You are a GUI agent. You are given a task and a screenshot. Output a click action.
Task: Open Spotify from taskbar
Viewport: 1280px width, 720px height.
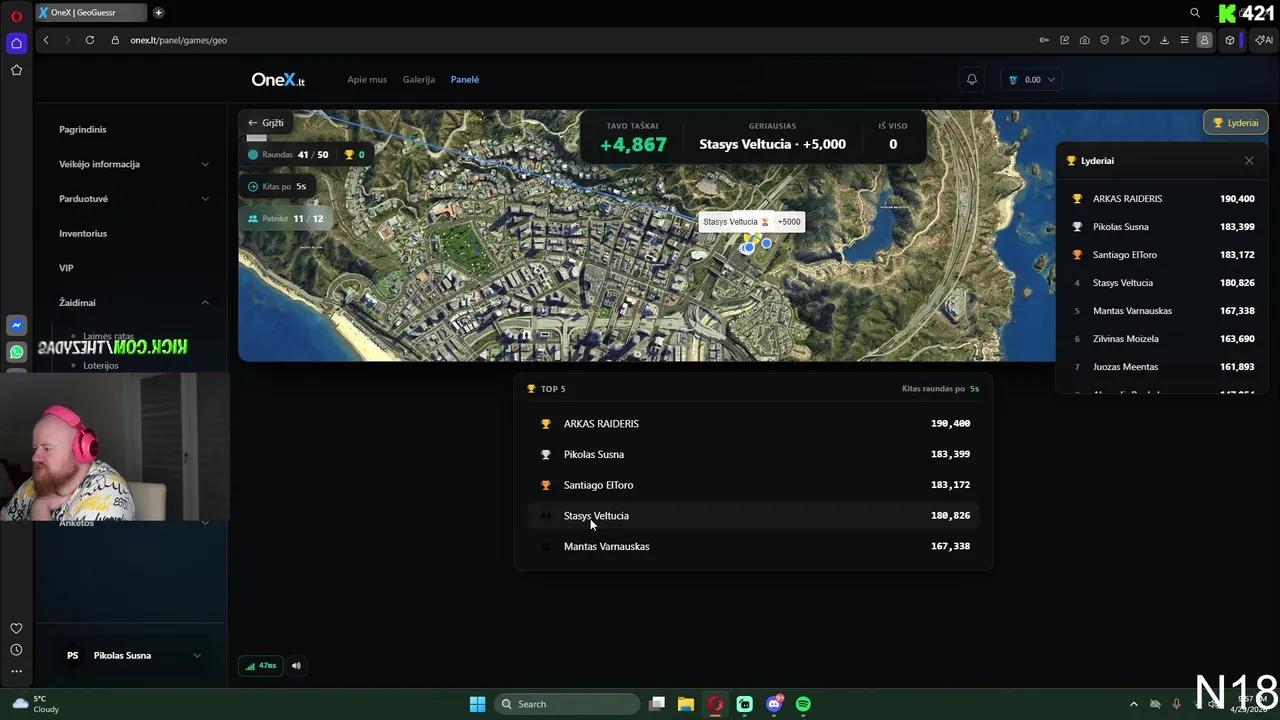803,704
